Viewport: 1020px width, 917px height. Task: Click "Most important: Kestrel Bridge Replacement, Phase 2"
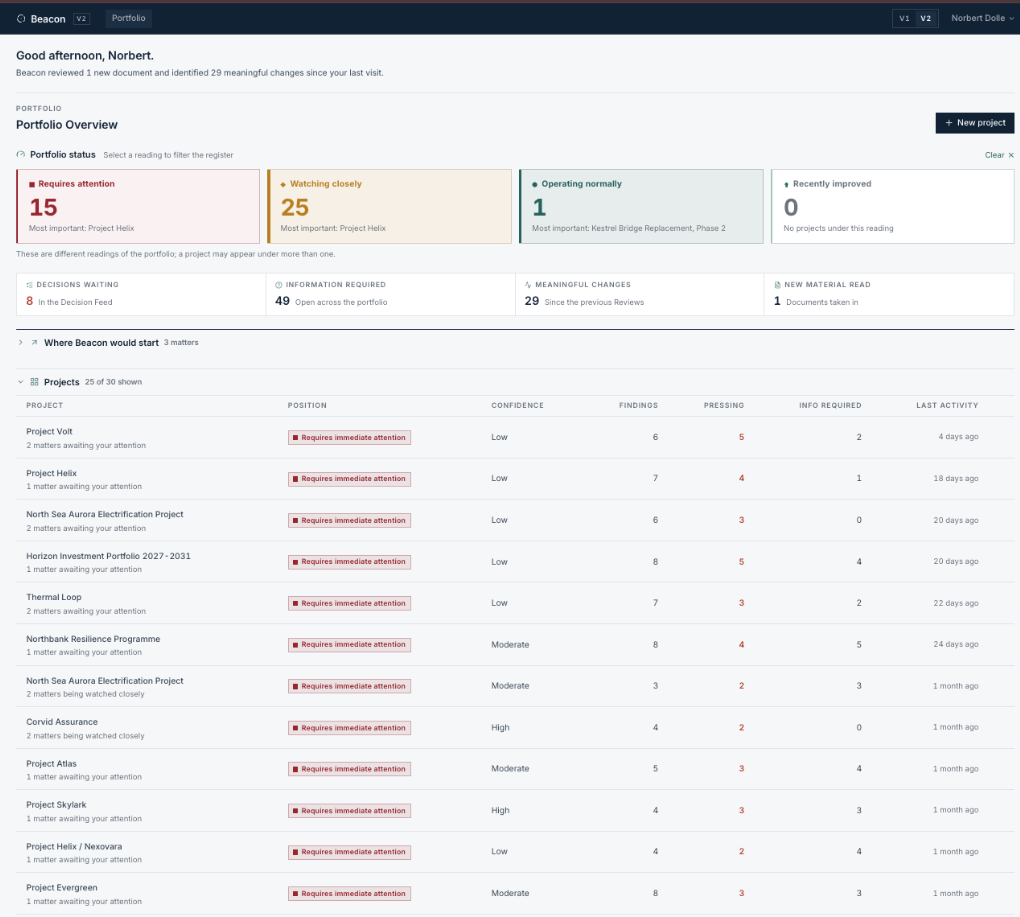(628, 228)
